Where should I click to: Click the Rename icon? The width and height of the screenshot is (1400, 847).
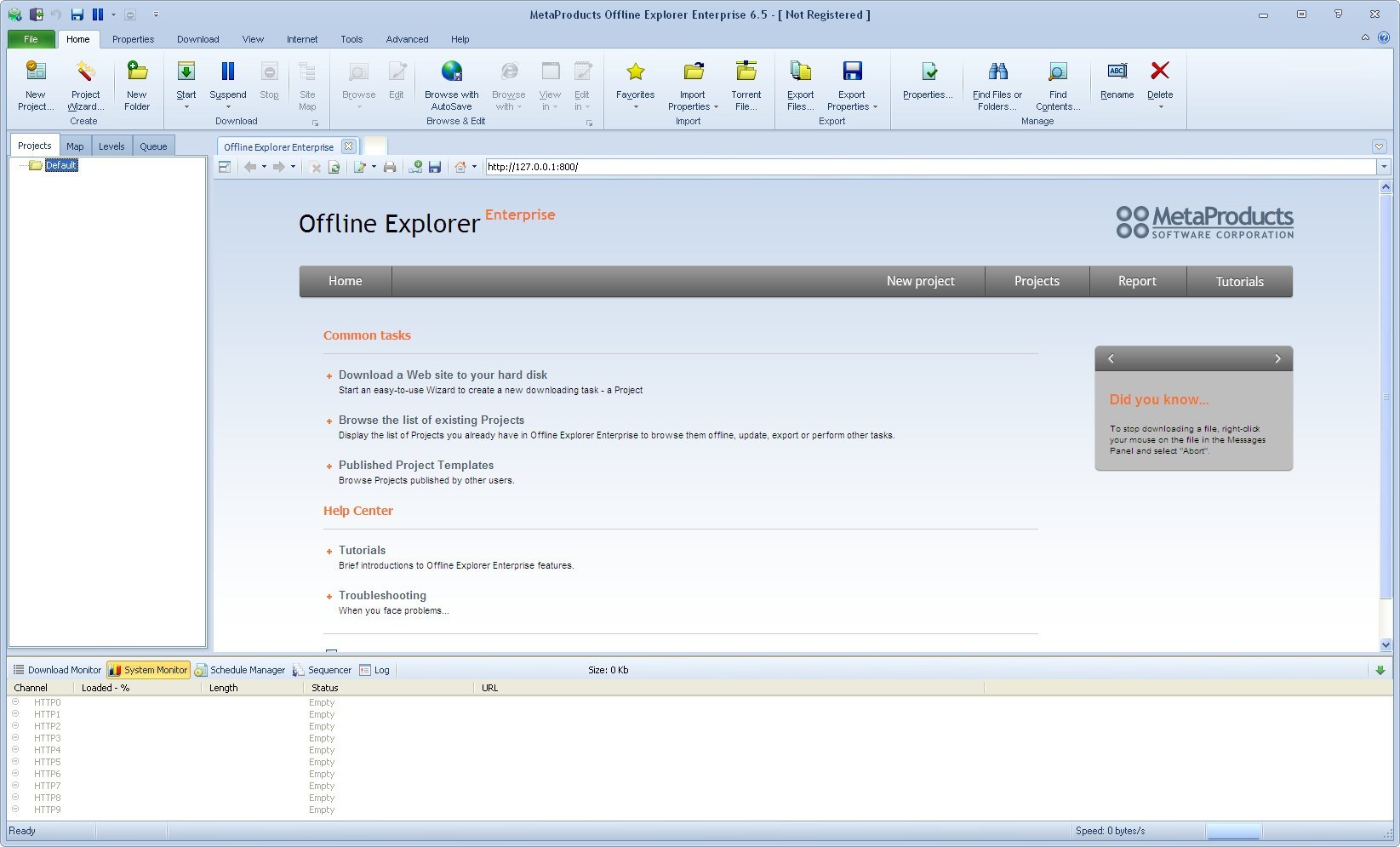(x=1117, y=72)
